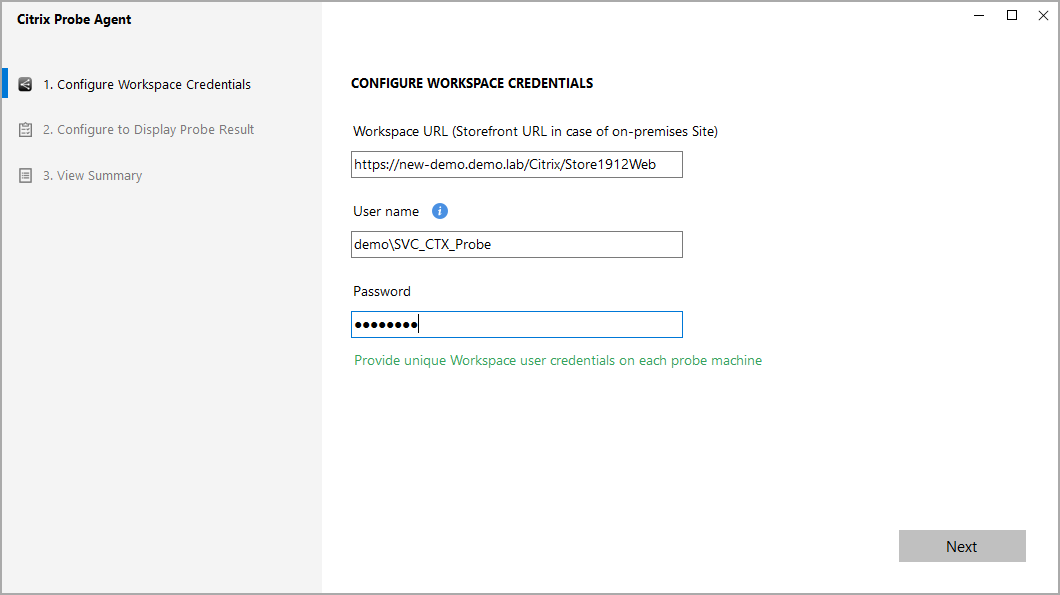Click the green unique credentials hint text
Screen dimensions: 1060x595
point(558,360)
